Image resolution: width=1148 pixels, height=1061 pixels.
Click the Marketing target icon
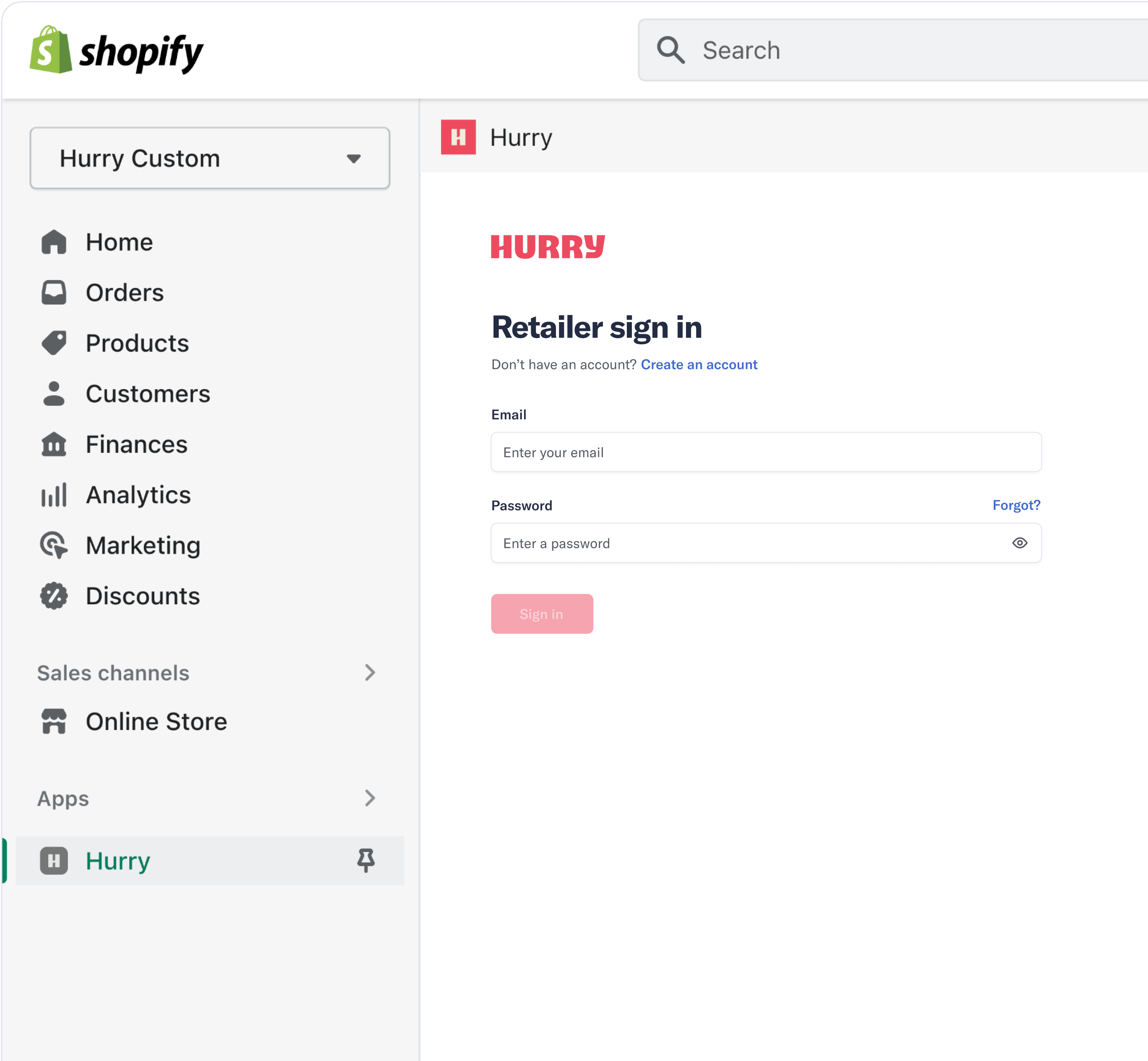click(54, 545)
